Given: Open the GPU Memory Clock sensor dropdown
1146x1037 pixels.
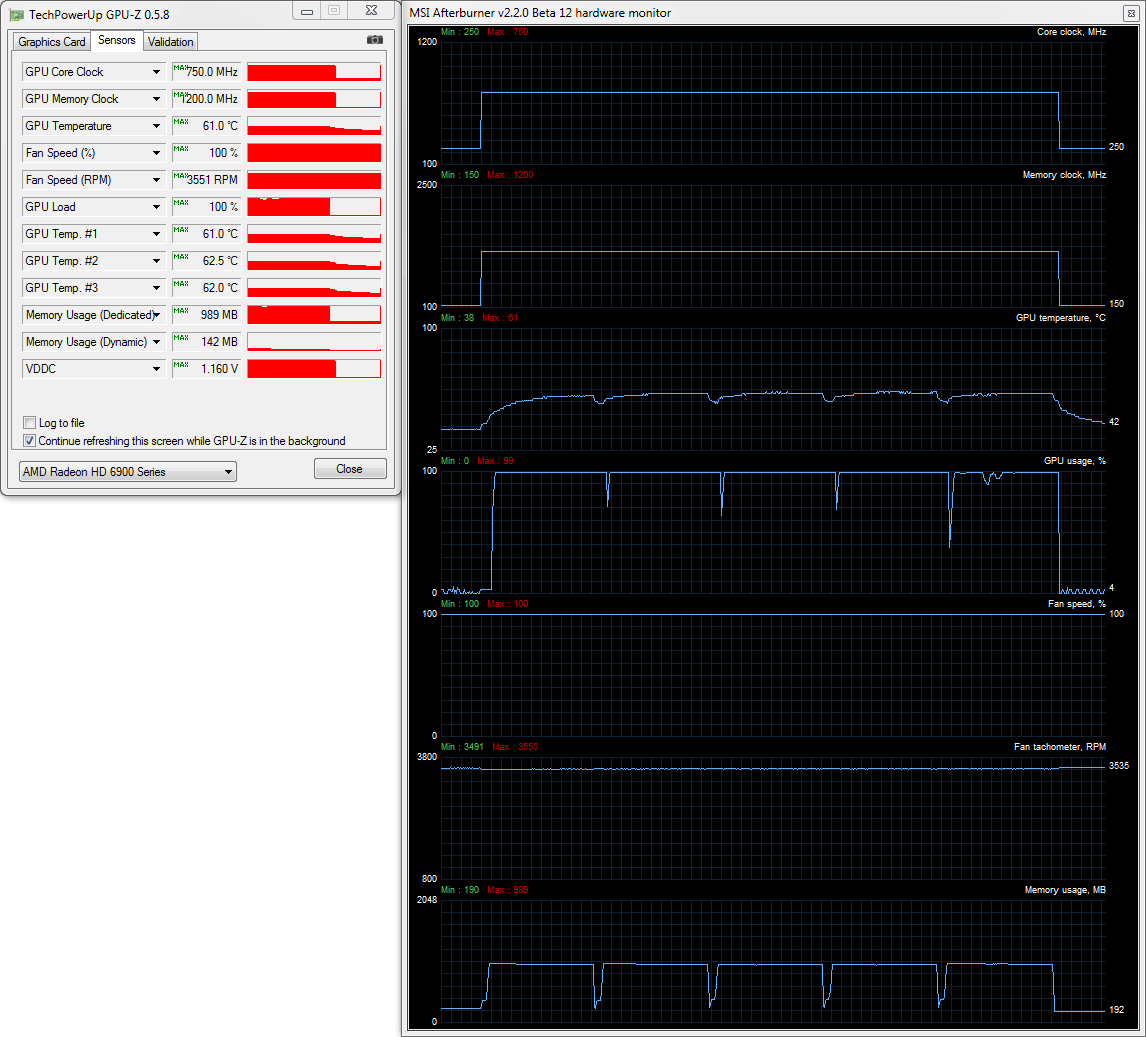Looking at the screenshot, I should click(x=156, y=99).
